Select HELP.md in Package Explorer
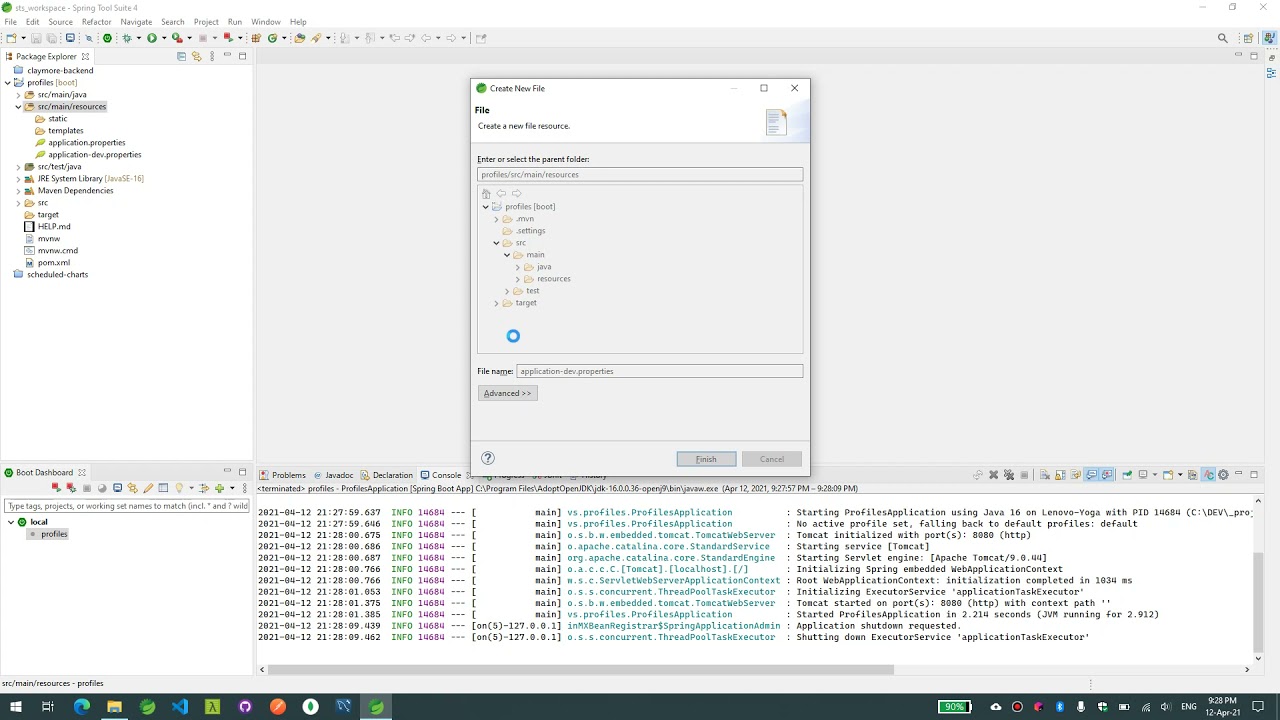Viewport: 1280px width, 720px height. pyautogui.click(x=54, y=227)
